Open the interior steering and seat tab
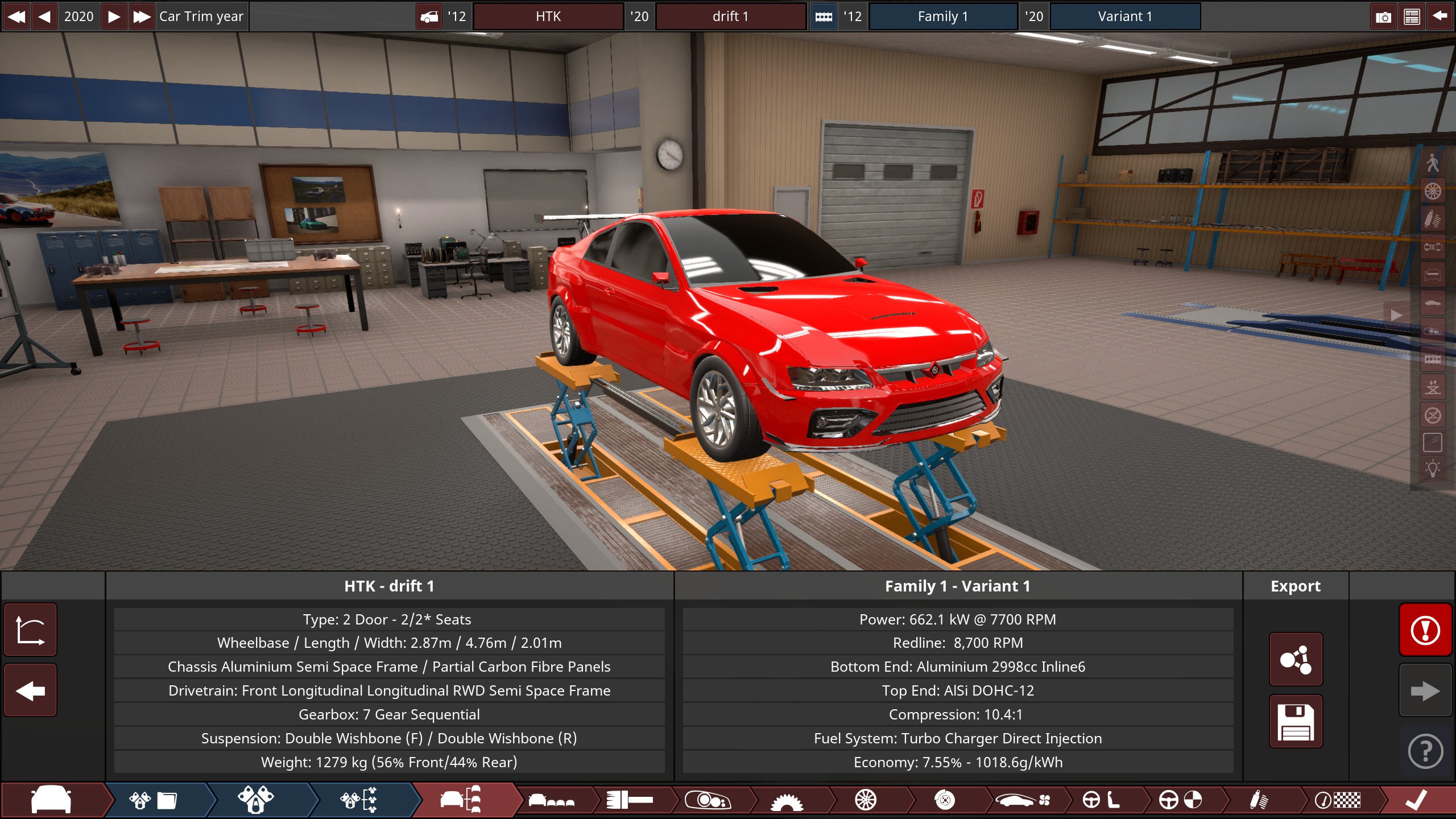Screen dimensions: 1456x819 [x=1101, y=800]
